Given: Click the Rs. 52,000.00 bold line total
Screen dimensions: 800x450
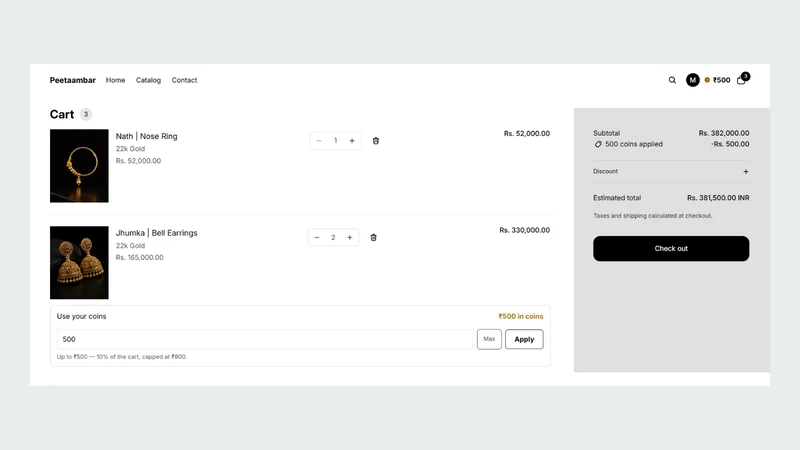Looking at the screenshot, I should (527, 134).
